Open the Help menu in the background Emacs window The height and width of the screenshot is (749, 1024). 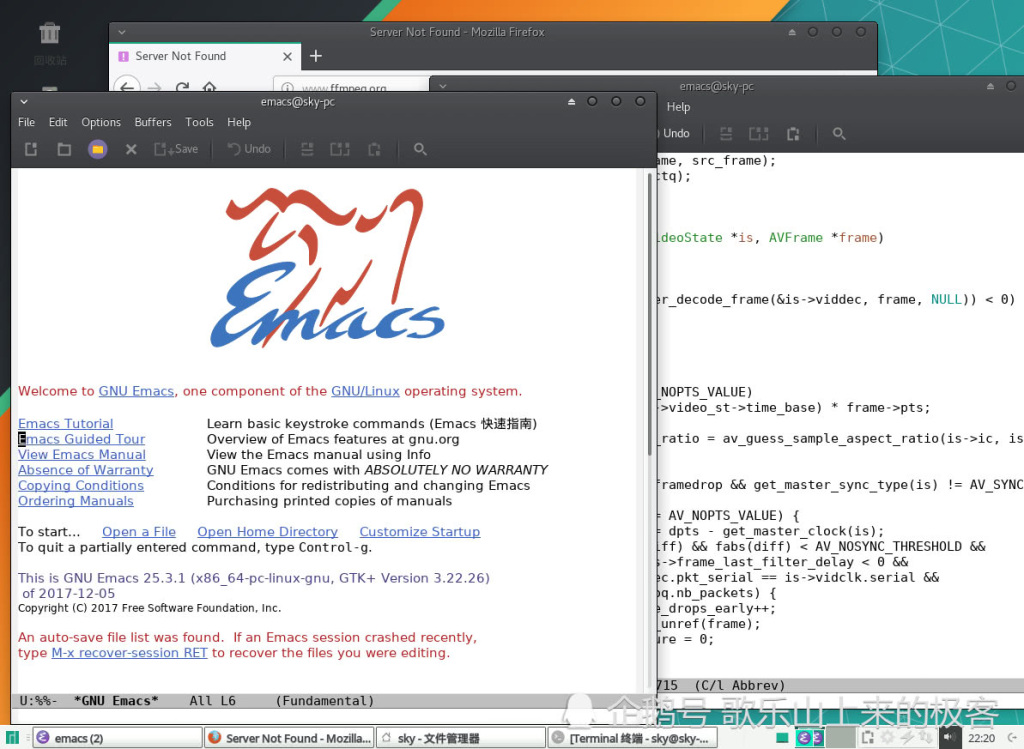click(678, 107)
